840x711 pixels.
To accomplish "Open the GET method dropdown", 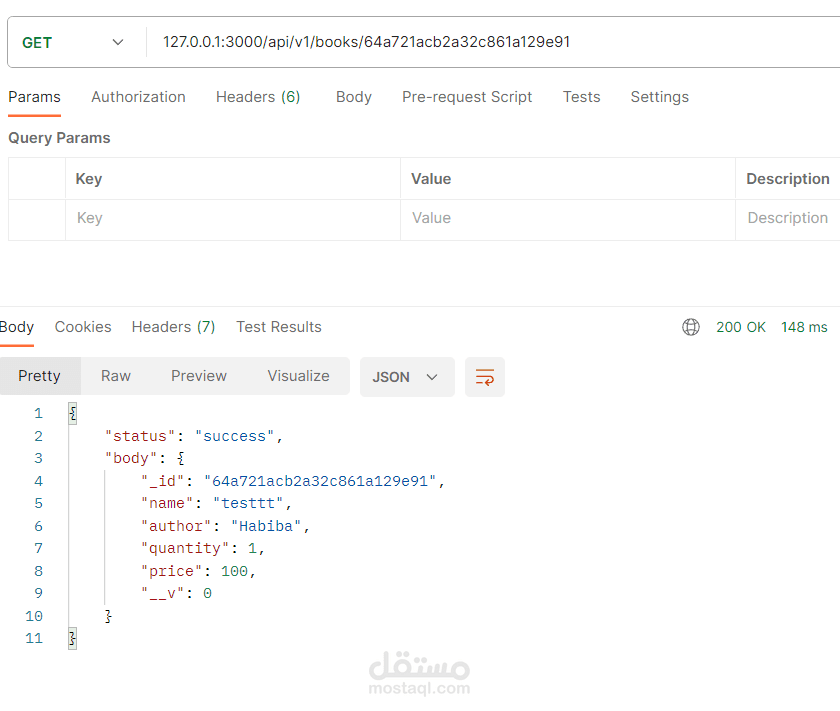I will tap(73, 42).
